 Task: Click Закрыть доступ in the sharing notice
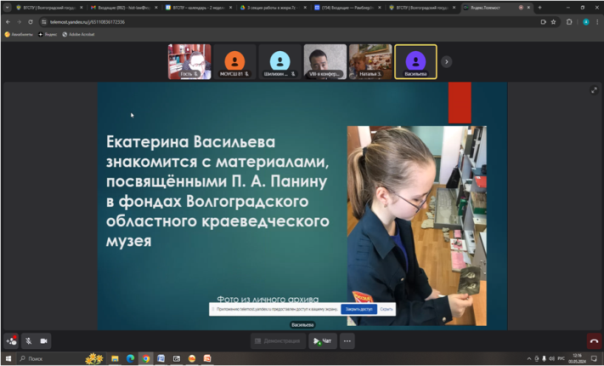[359, 309]
